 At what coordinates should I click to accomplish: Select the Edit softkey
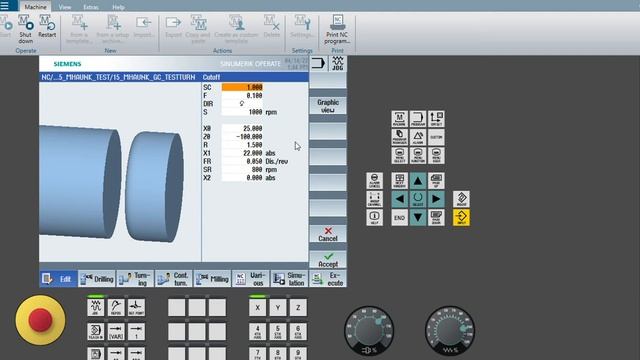pos(58,279)
